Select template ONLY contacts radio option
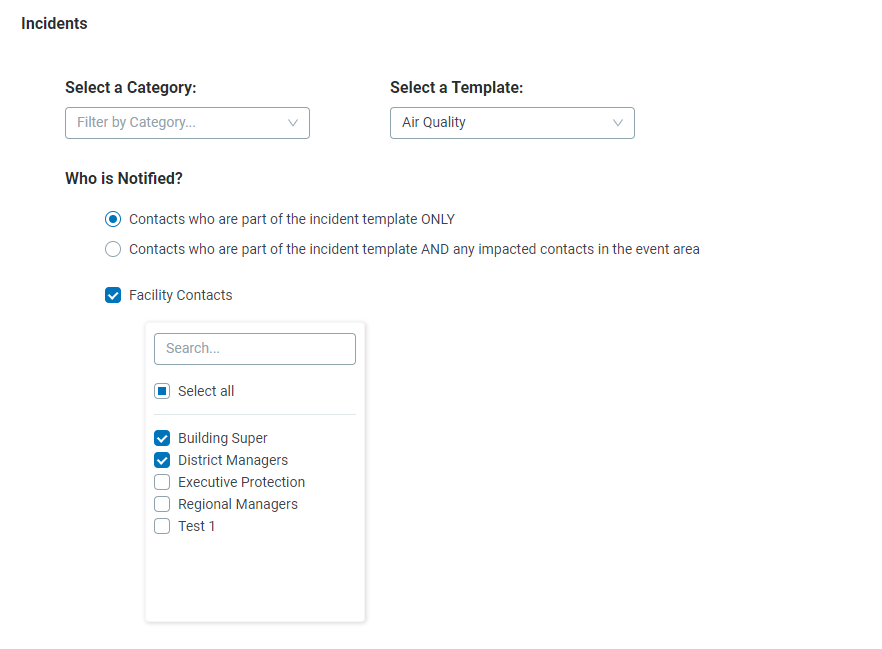 click(113, 219)
